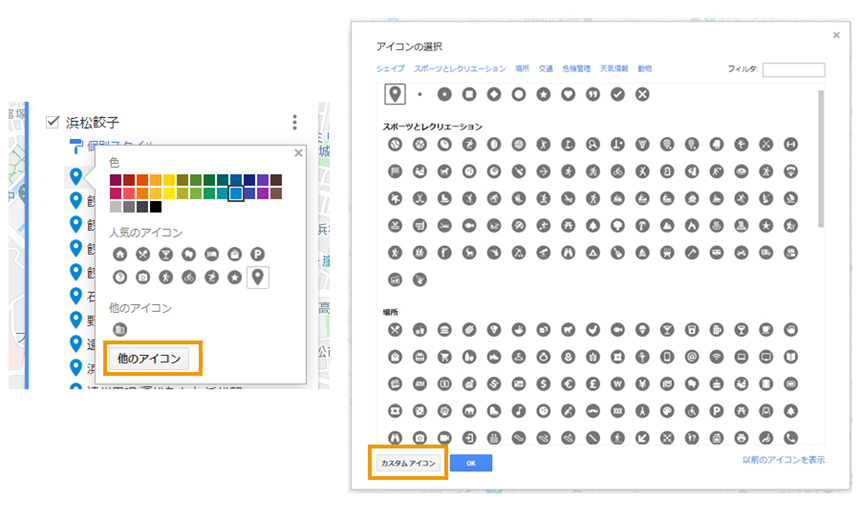Image resolution: width=860 pixels, height=512 pixels.
Task: Open 以前のアイコンを表示 link
Action: [783, 460]
